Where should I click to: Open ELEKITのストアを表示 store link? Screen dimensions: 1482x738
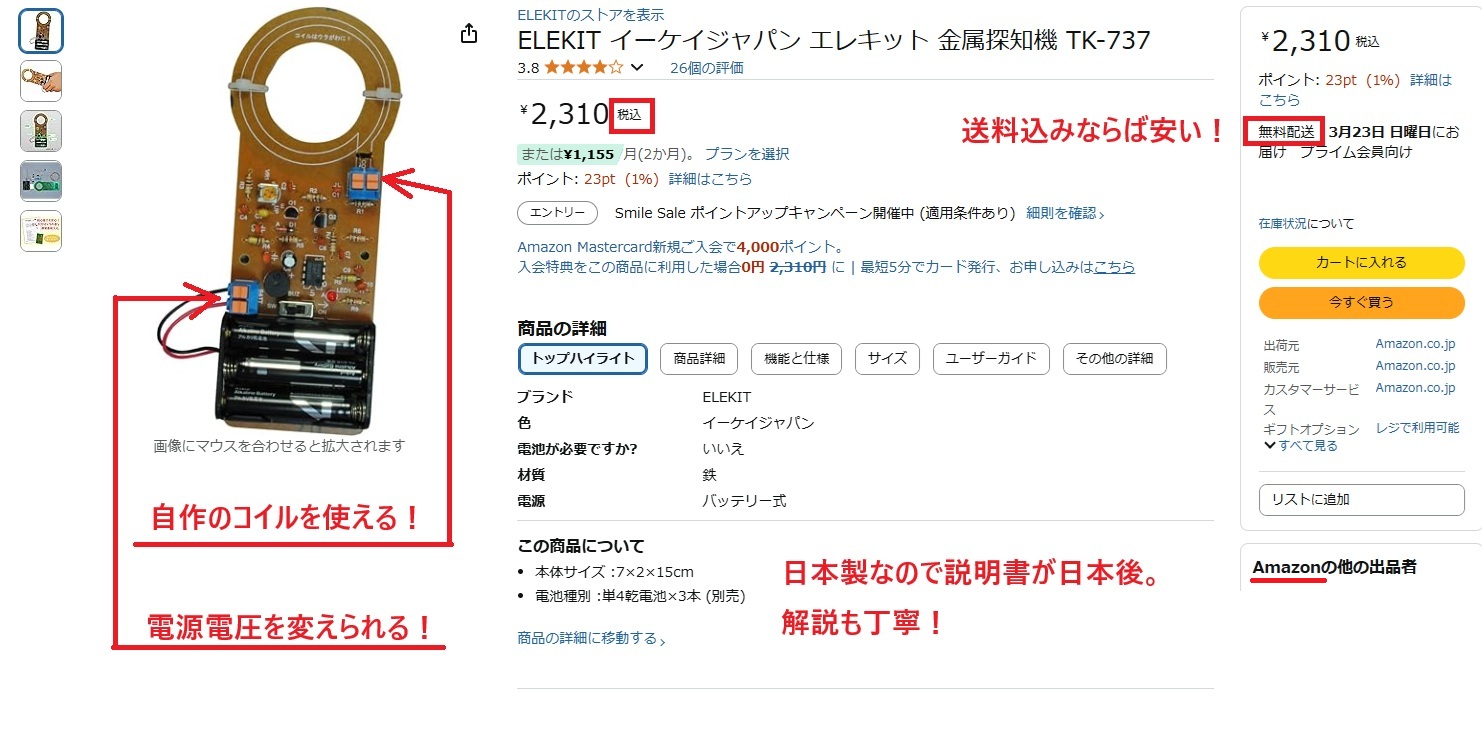click(590, 15)
